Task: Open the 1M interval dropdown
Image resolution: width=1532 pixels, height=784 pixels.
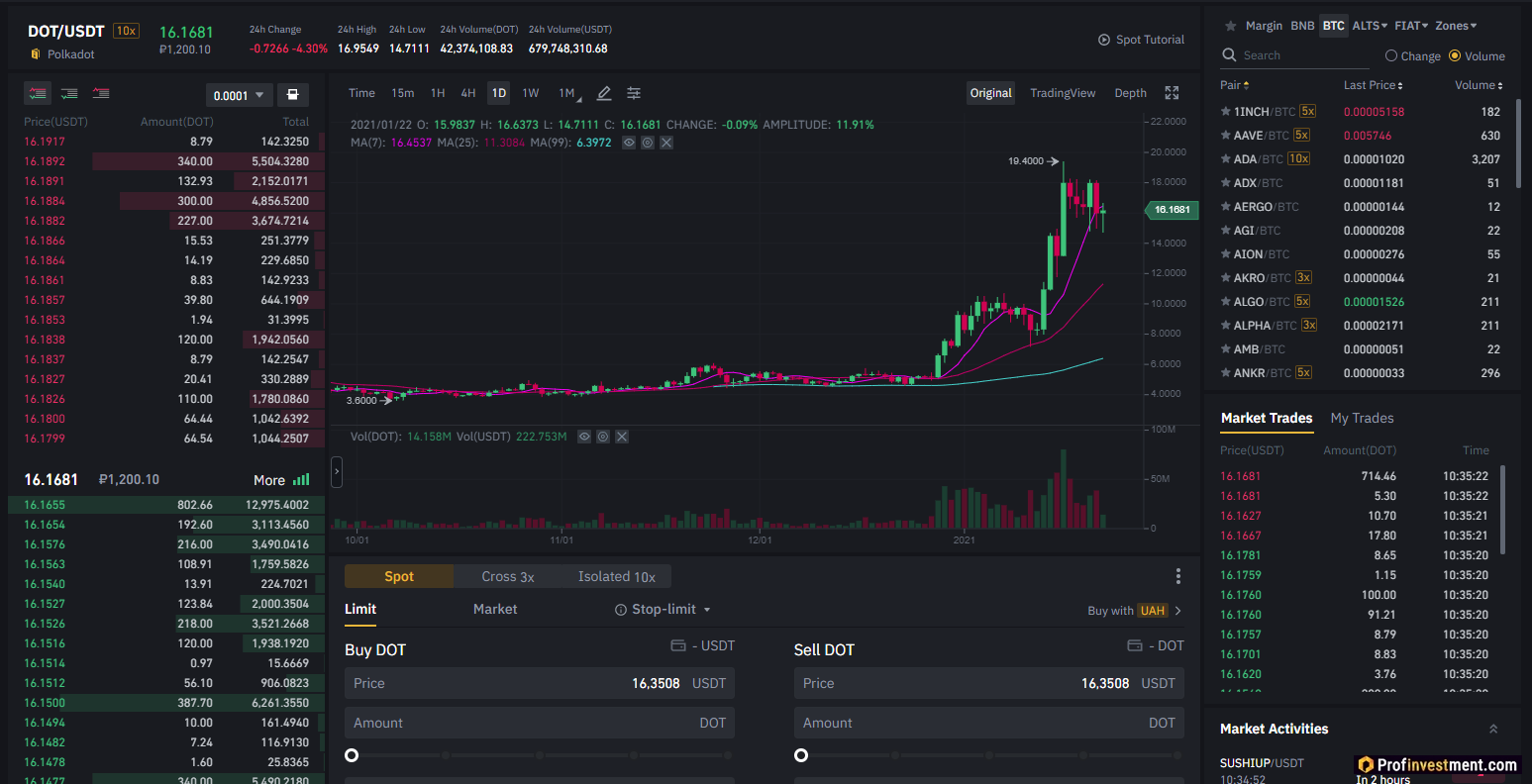Action: point(568,93)
